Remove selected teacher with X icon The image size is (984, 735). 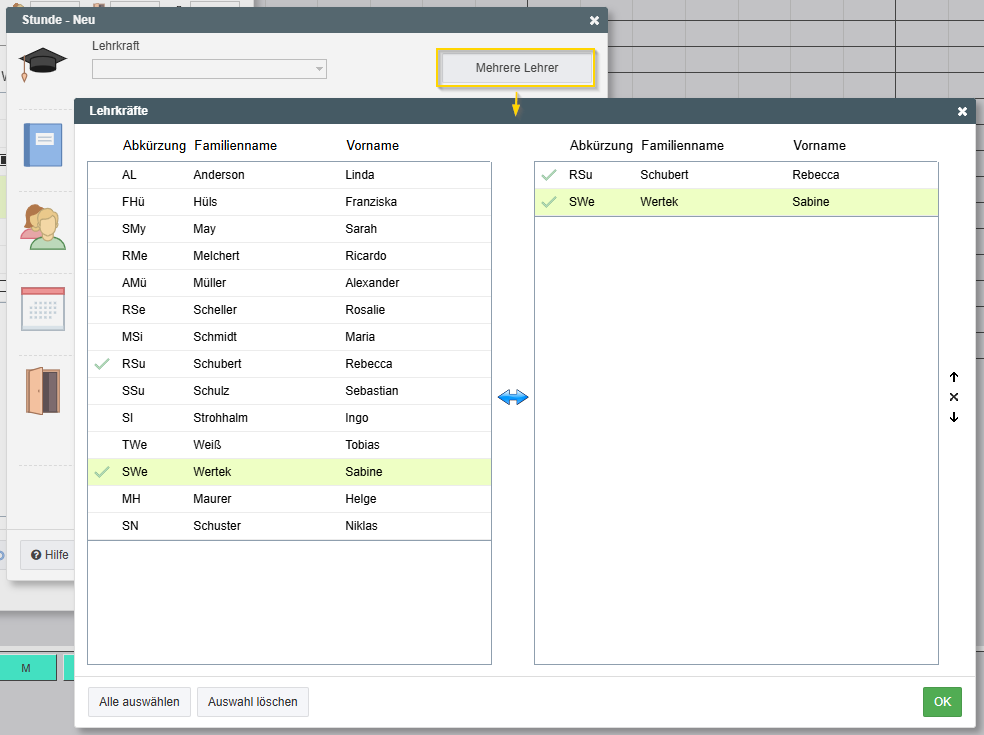pyautogui.click(x=954, y=397)
